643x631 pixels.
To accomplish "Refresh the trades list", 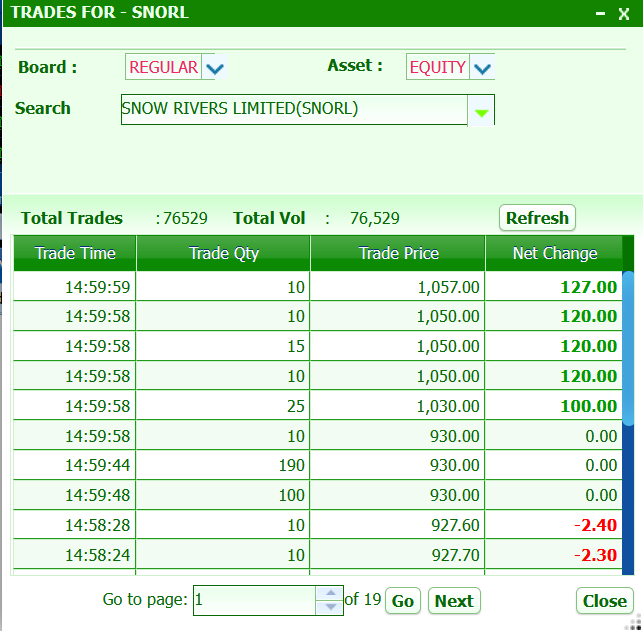I will click(x=537, y=218).
